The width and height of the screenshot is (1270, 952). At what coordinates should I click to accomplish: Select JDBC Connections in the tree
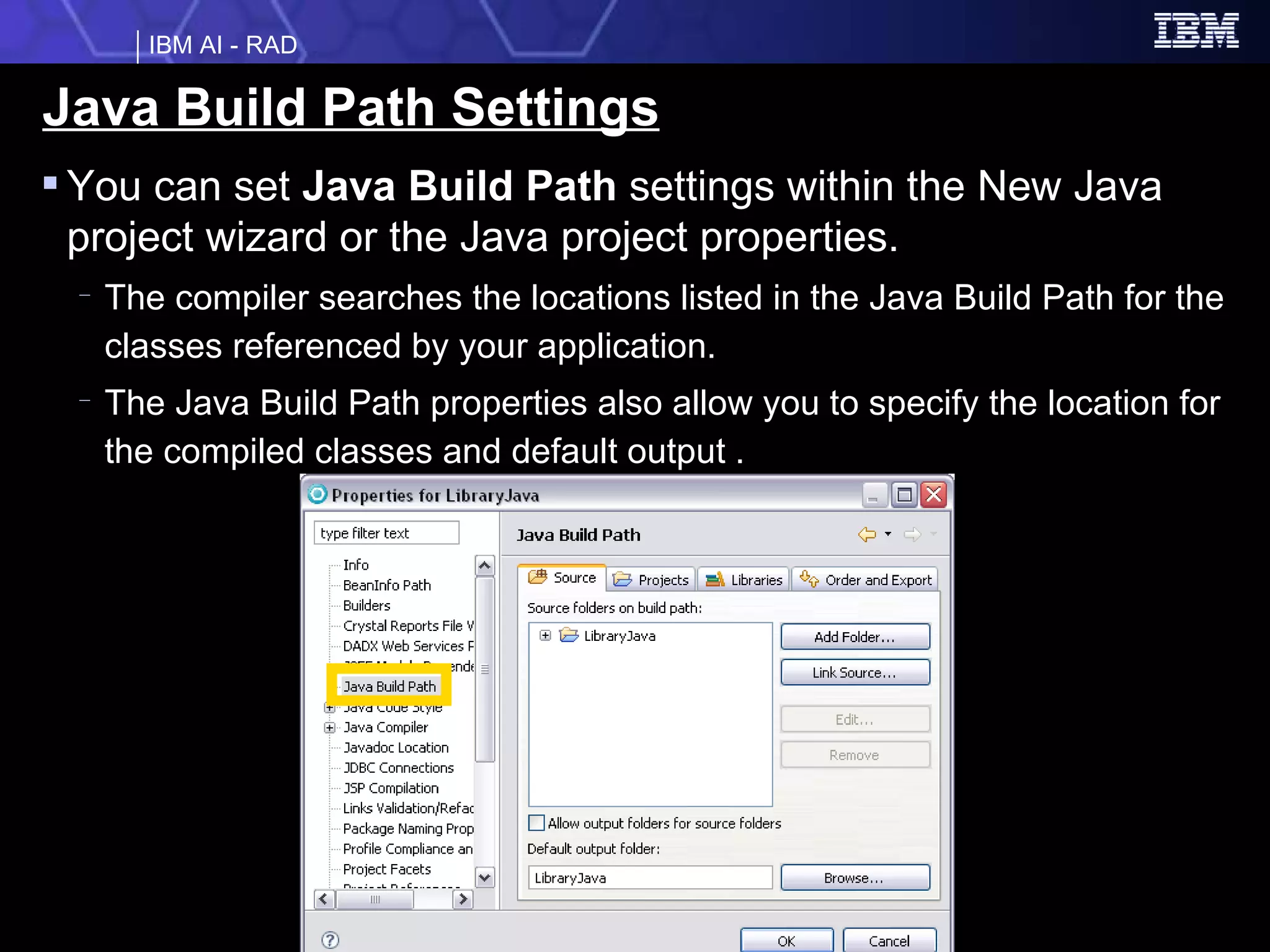pos(399,768)
